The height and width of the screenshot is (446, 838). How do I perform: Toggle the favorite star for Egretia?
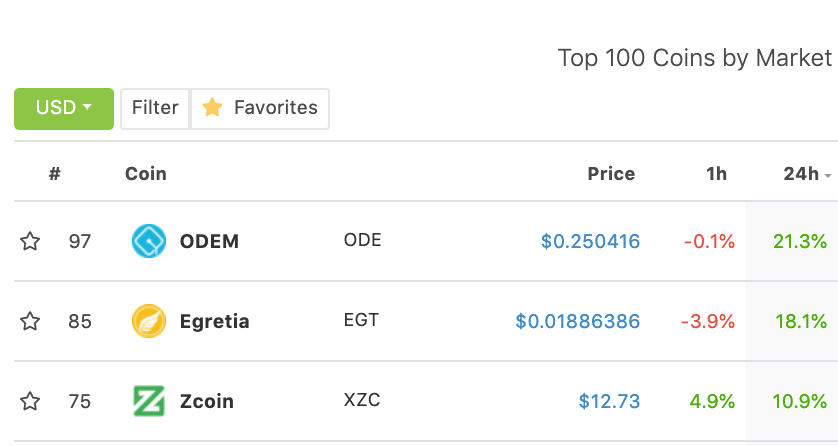[x=30, y=321]
